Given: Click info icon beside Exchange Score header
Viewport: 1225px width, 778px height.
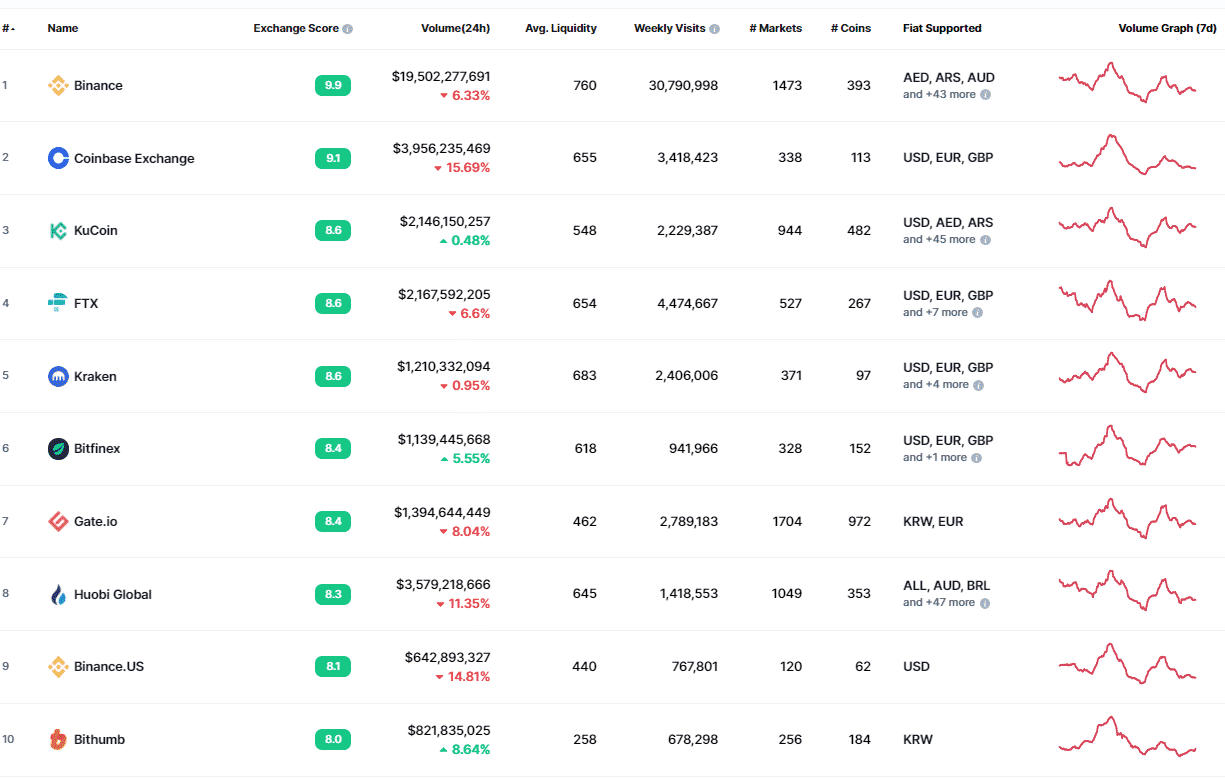Looking at the screenshot, I should pos(348,29).
